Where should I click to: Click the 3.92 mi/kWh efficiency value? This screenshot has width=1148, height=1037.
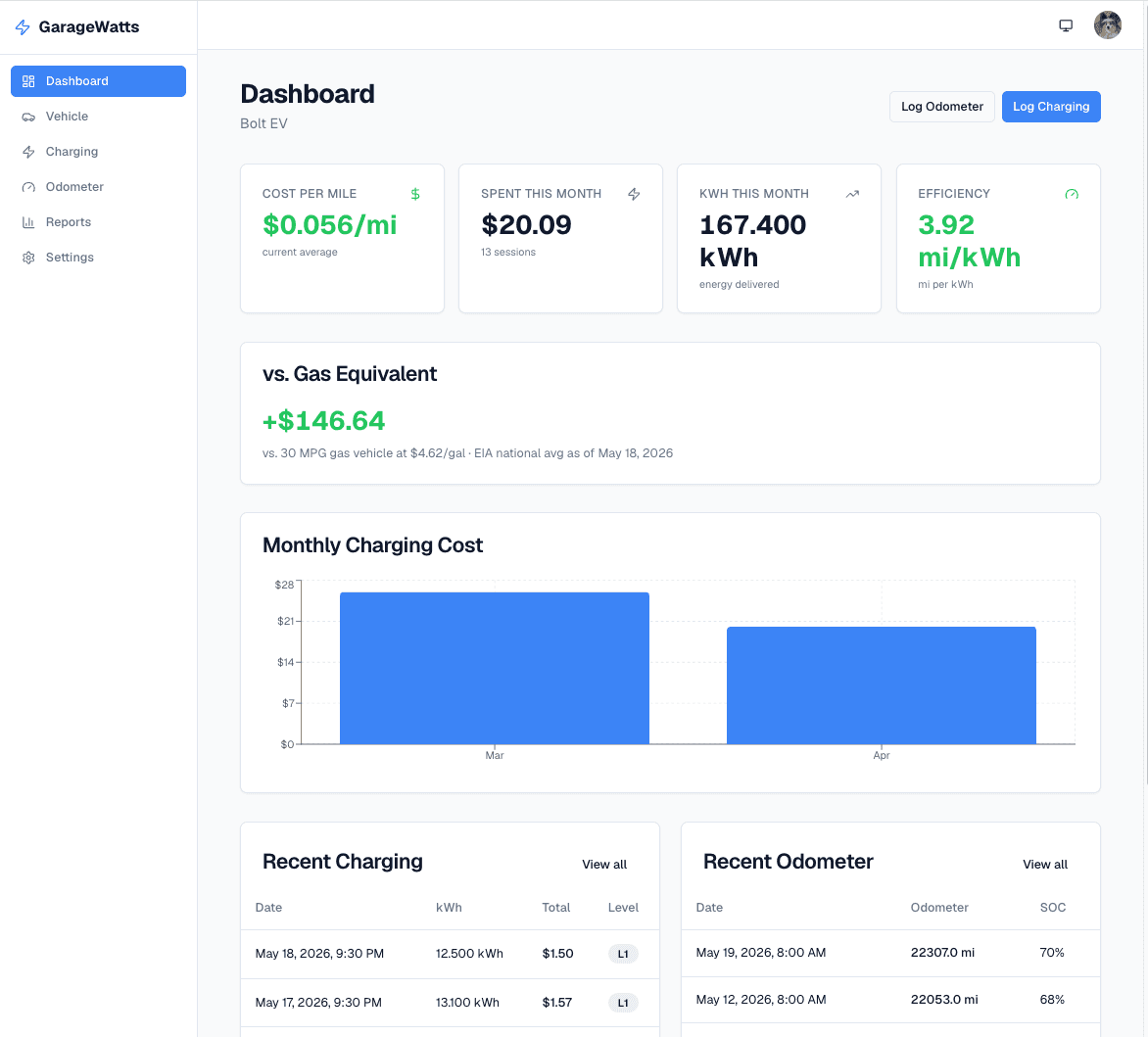click(x=969, y=241)
